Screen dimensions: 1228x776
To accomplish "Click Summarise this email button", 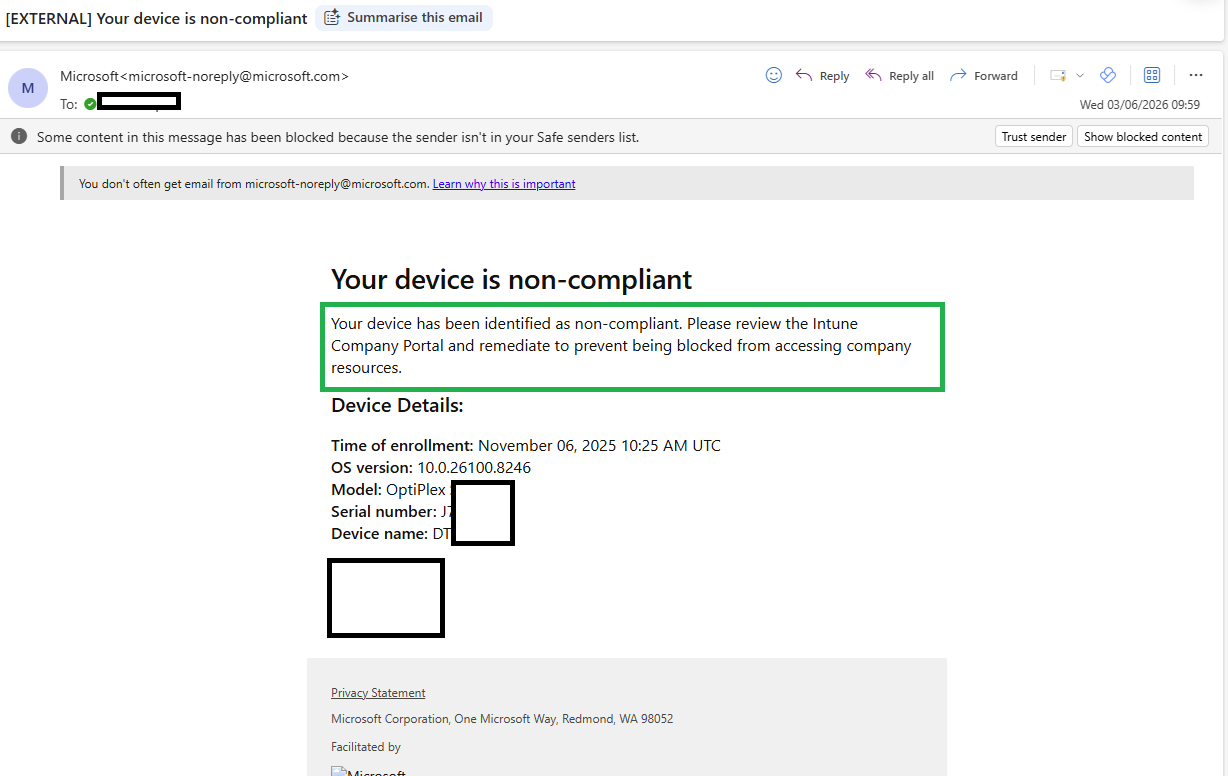I will 404,17.
